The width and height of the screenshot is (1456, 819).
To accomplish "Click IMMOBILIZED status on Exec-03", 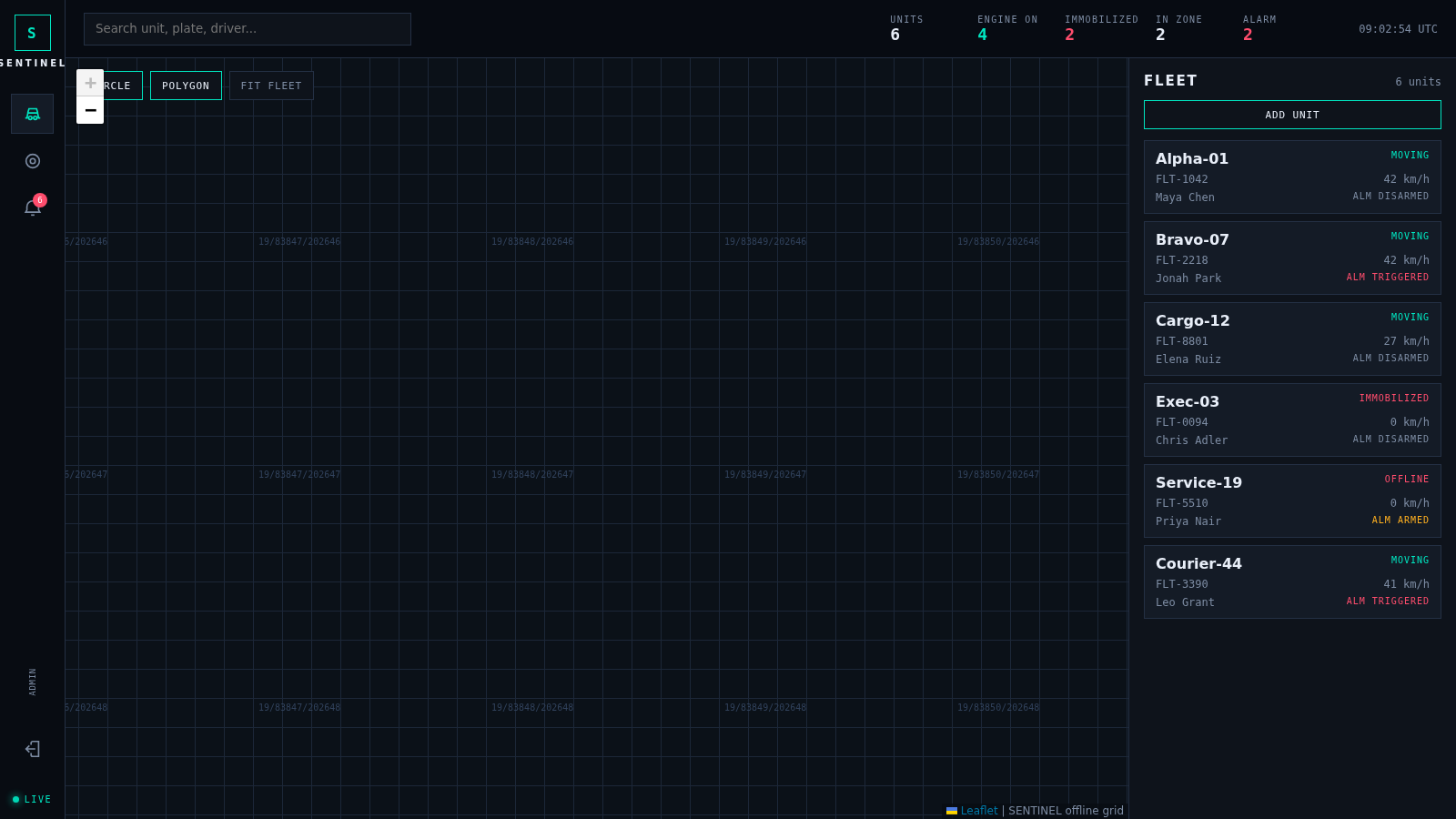I will pos(1394,399).
